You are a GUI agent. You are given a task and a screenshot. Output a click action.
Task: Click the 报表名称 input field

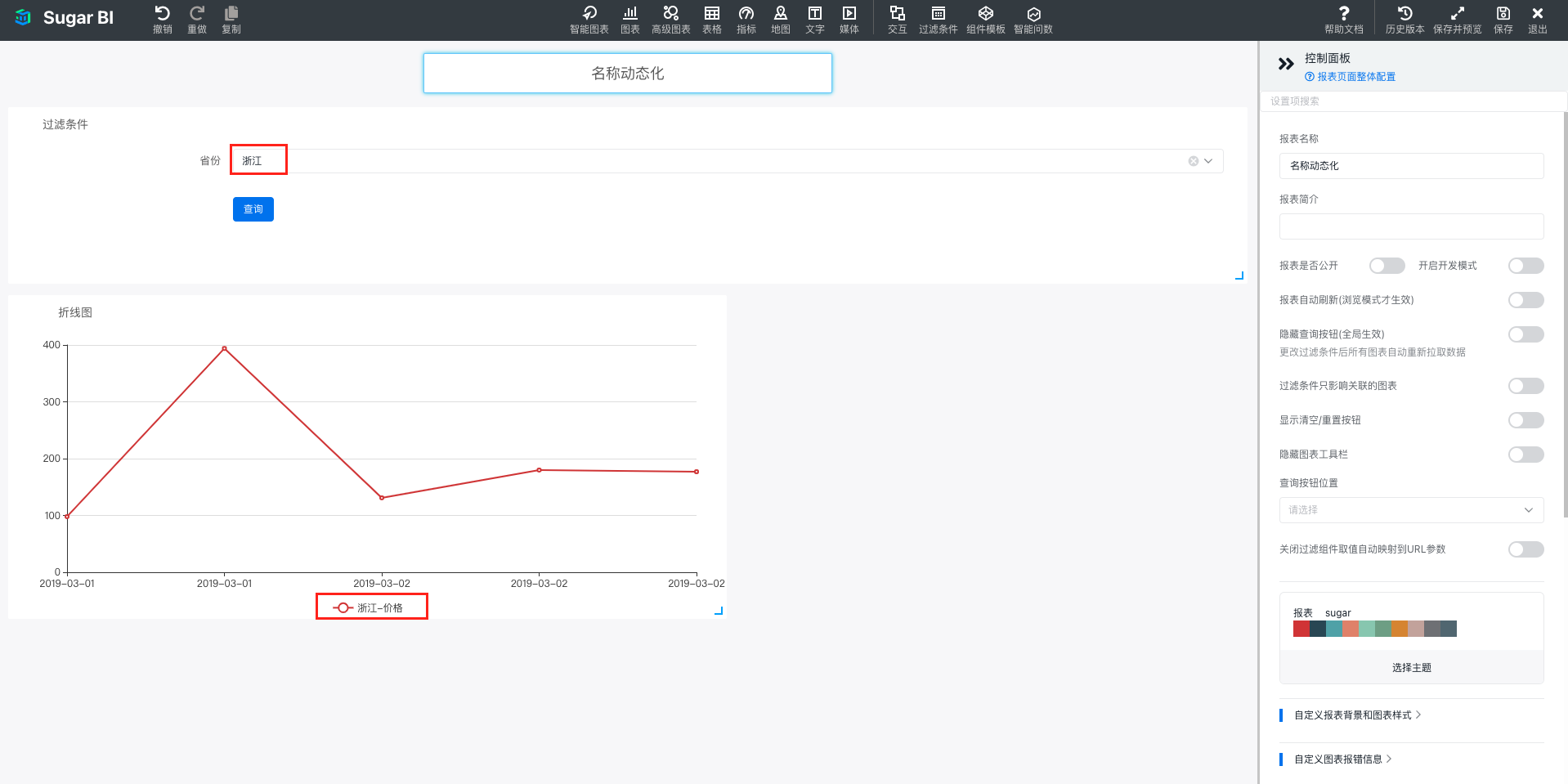[x=1412, y=166]
